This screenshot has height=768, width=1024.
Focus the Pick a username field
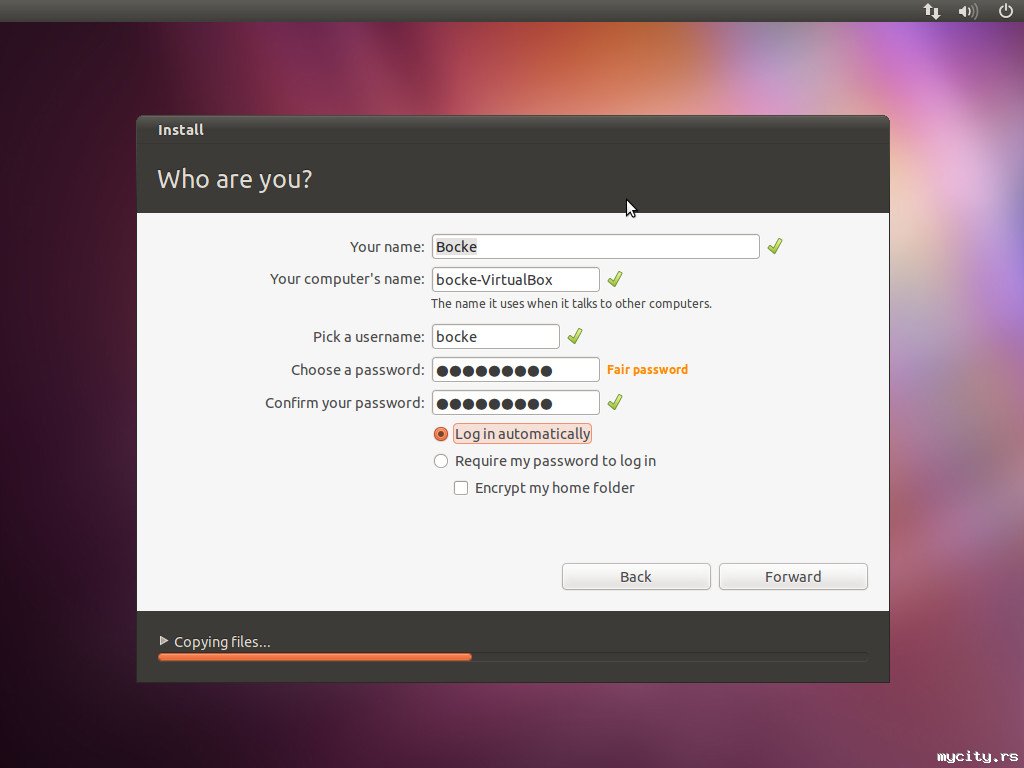point(496,336)
